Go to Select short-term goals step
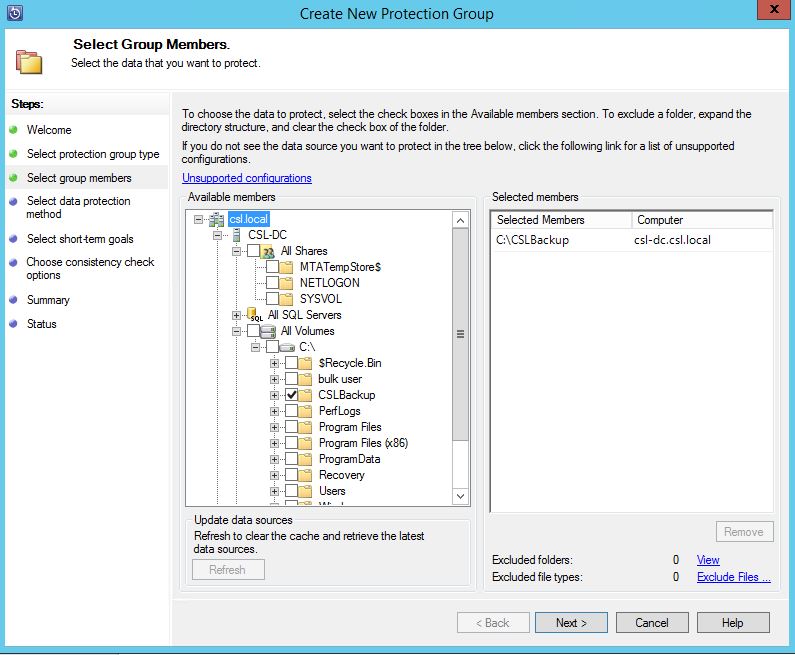This screenshot has height=655, width=795. tap(80, 239)
